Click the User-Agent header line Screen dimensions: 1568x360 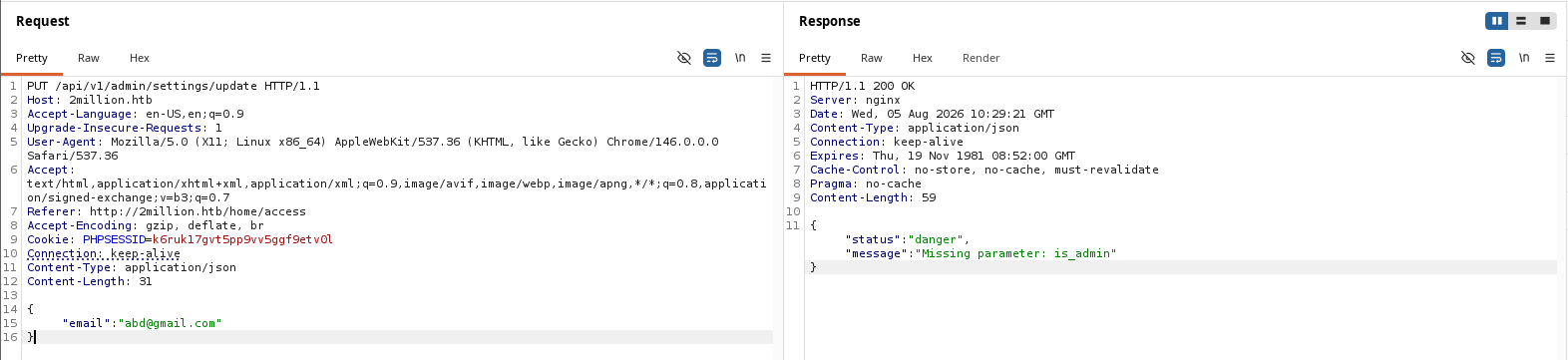[x=373, y=149]
